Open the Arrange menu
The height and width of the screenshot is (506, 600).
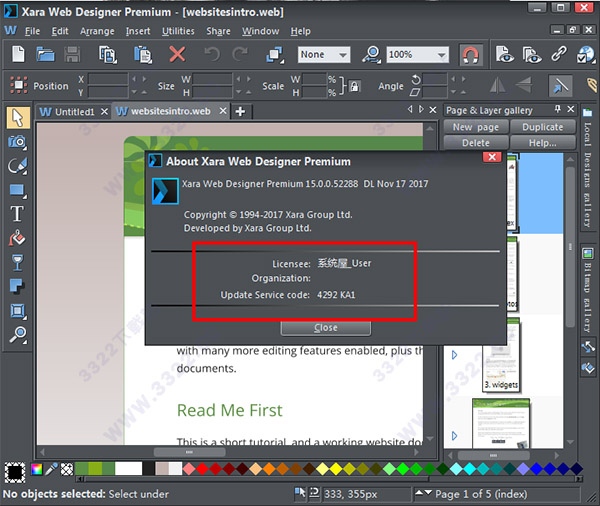[x=97, y=31]
